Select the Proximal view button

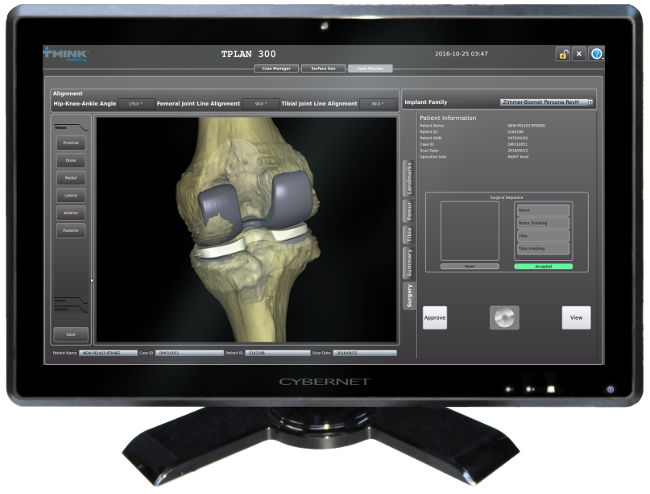pyautogui.click(x=71, y=143)
